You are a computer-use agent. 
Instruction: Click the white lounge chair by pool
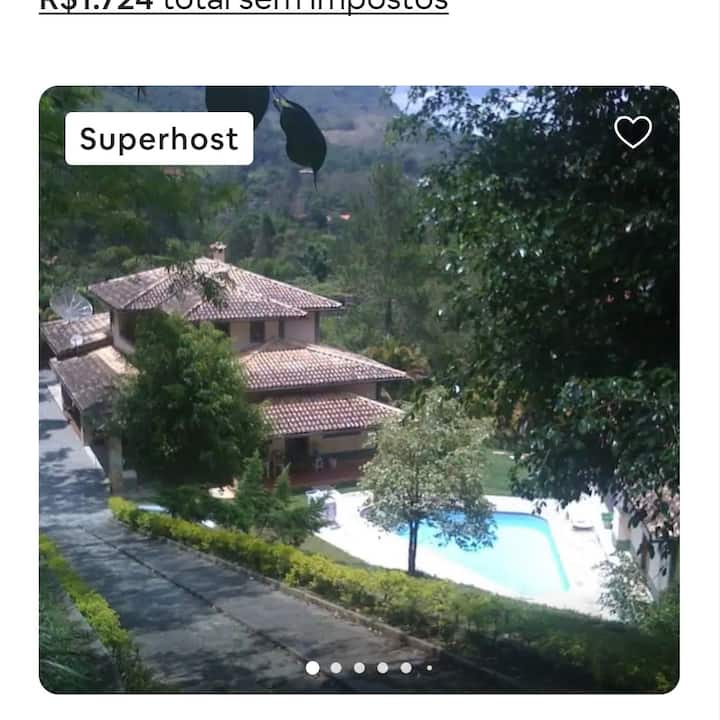point(583,522)
